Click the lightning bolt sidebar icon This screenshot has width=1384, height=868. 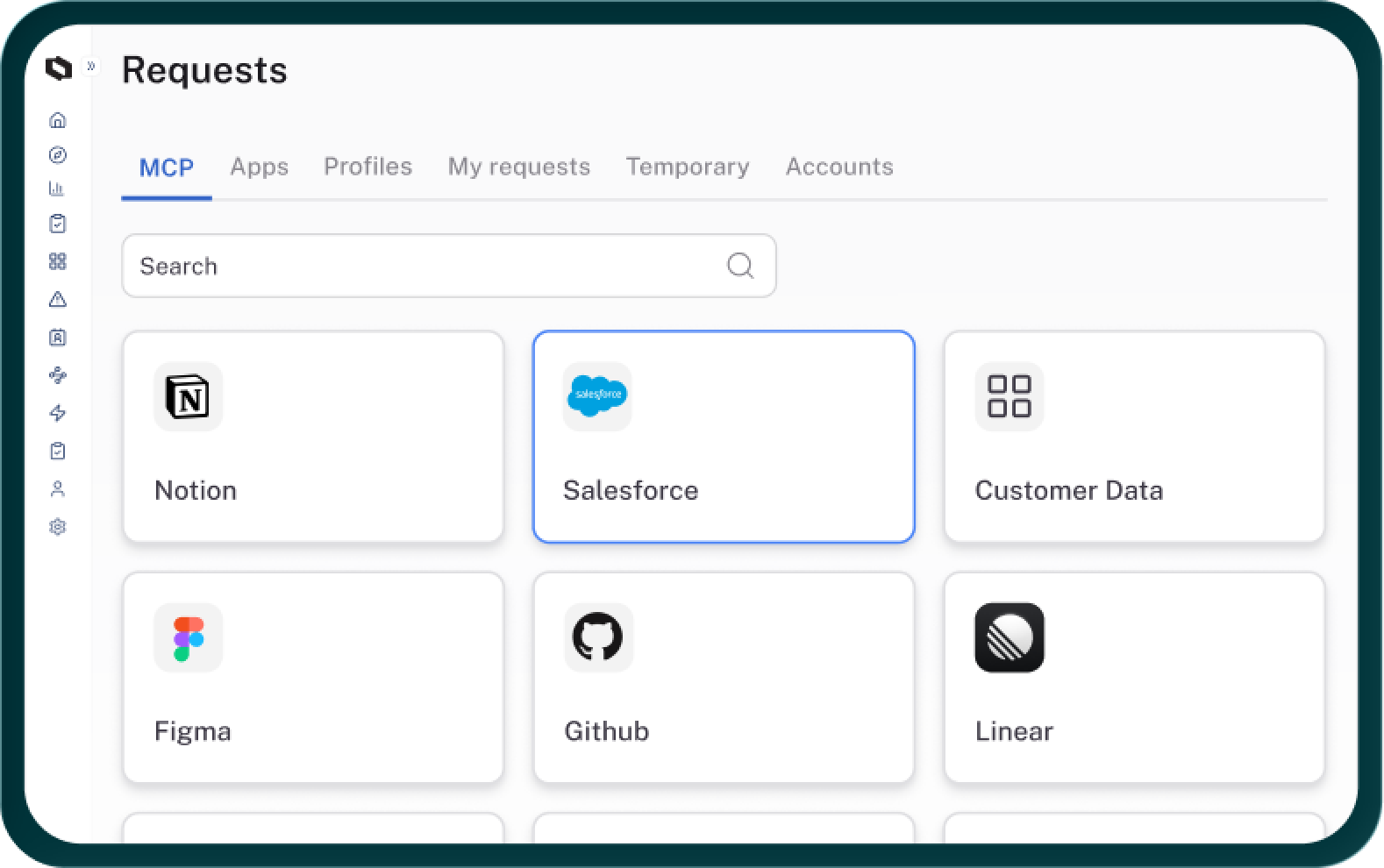click(58, 413)
